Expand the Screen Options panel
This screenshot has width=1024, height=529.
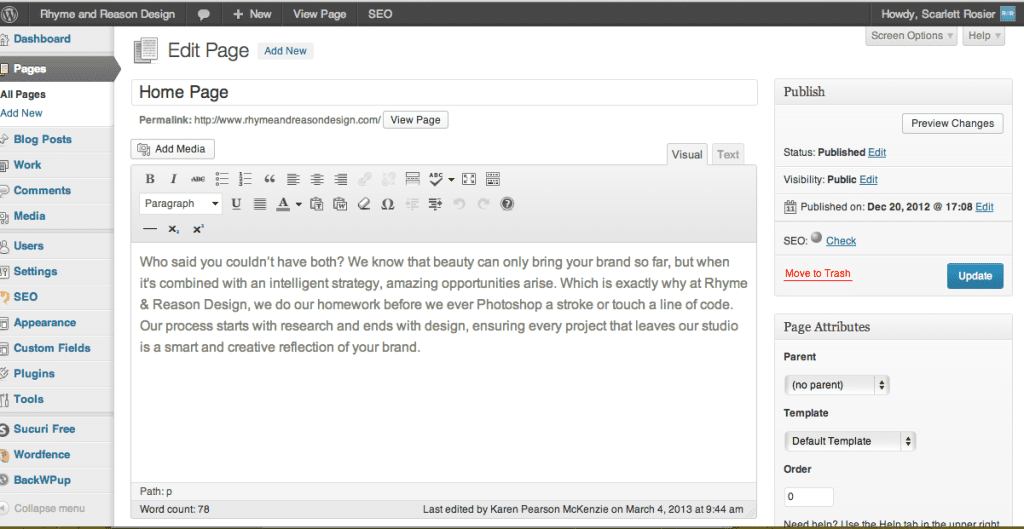coord(912,36)
